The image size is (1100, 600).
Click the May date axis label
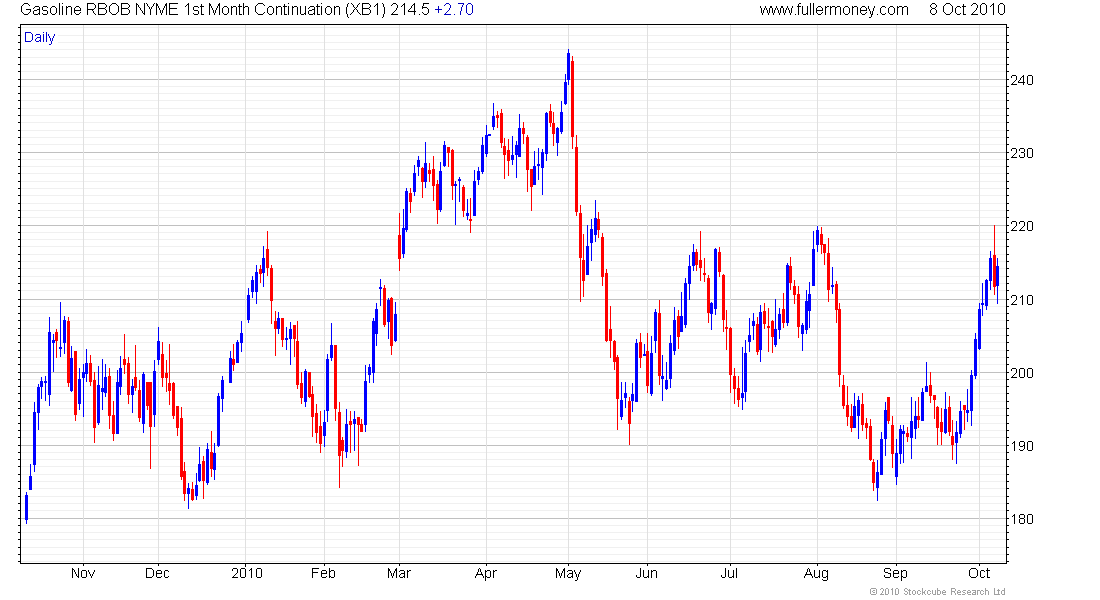(568, 573)
